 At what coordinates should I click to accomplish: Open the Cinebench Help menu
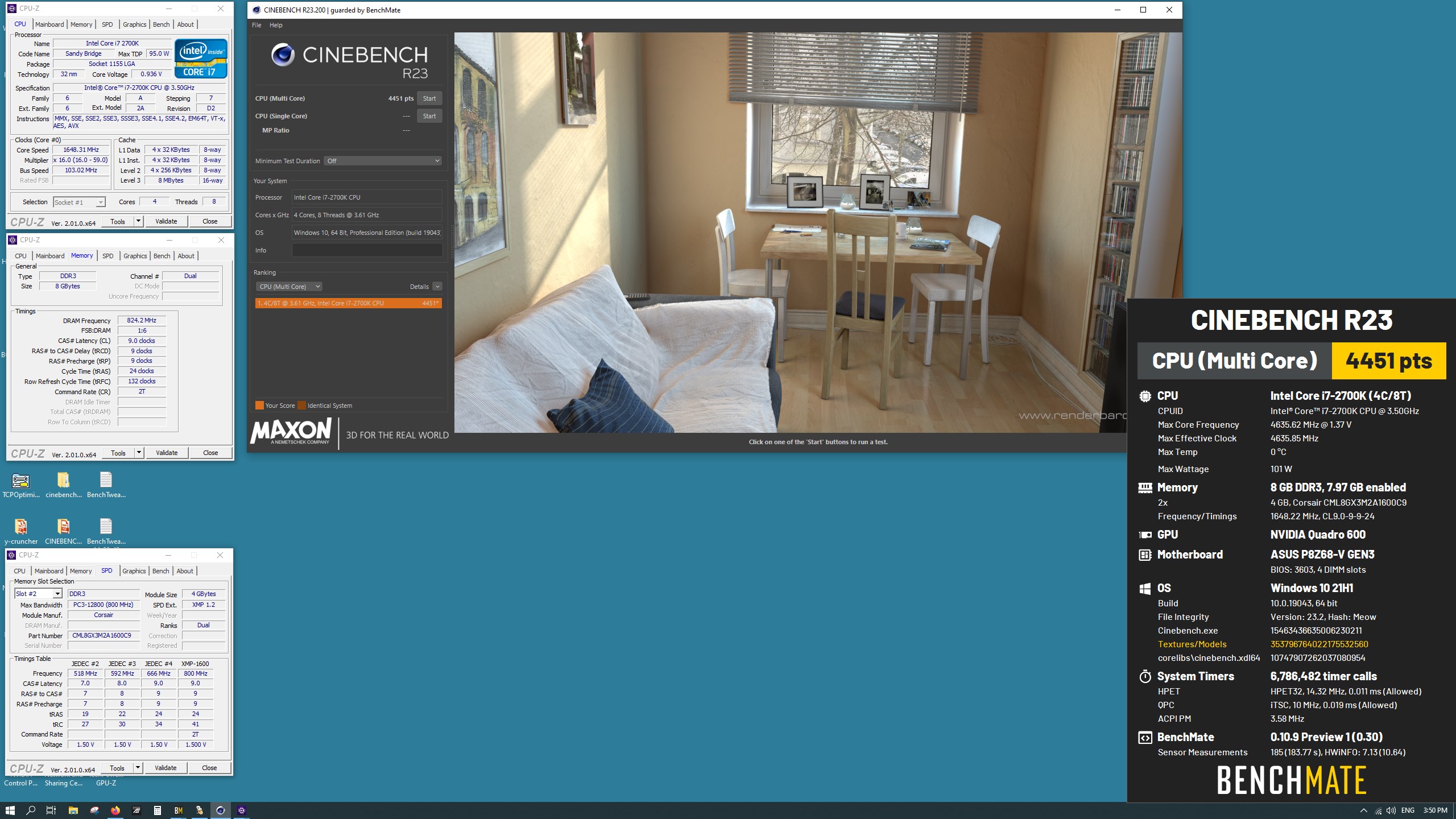point(276,25)
